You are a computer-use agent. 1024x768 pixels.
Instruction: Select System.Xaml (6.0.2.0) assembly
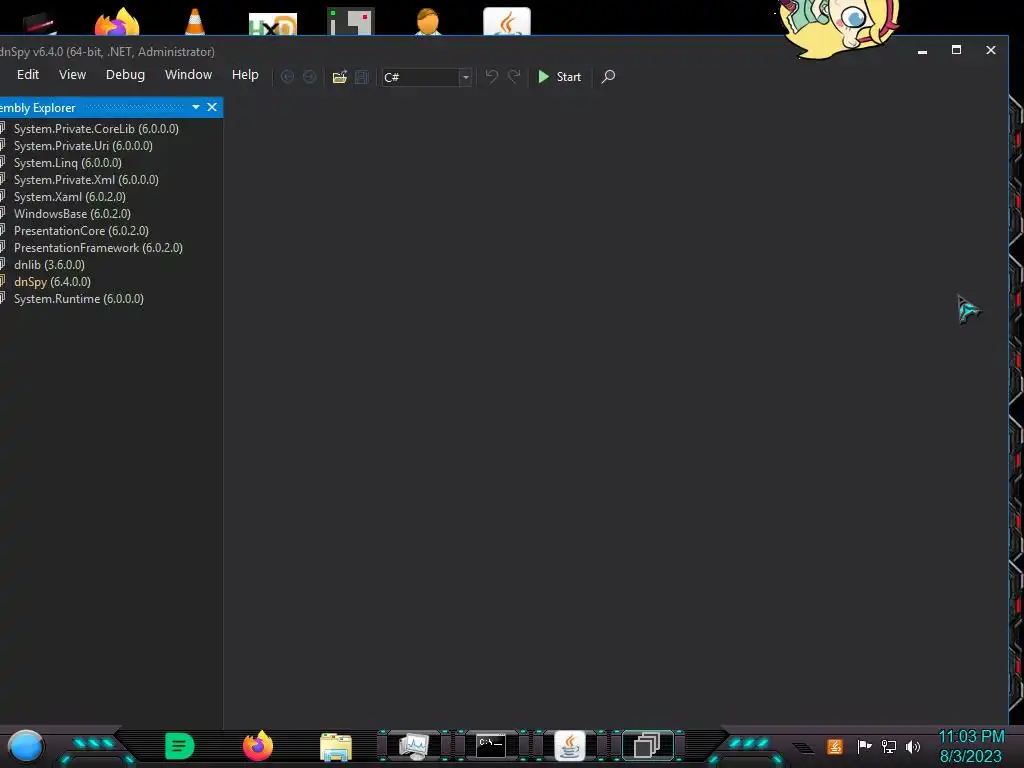click(69, 197)
